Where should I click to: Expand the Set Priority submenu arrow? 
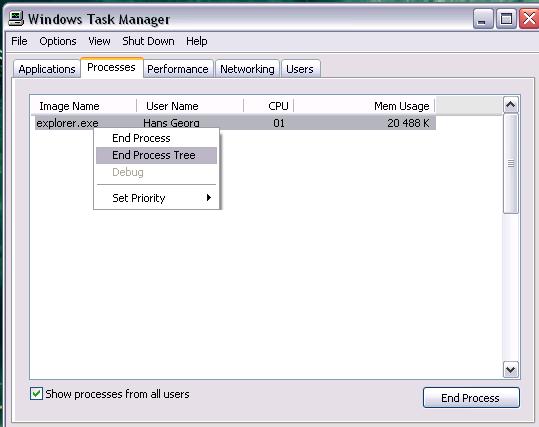pyautogui.click(x=208, y=198)
